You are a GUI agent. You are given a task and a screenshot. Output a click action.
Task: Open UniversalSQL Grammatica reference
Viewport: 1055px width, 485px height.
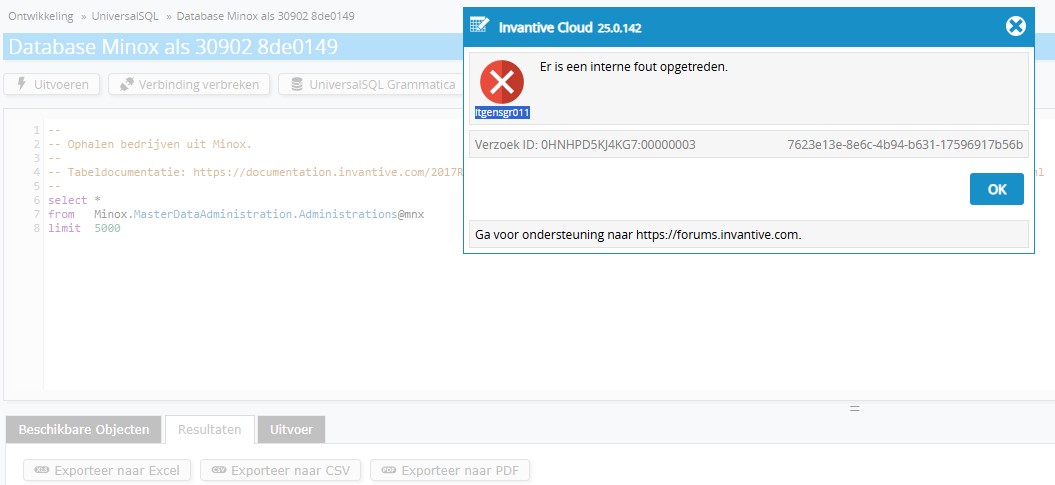pos(372,85)
